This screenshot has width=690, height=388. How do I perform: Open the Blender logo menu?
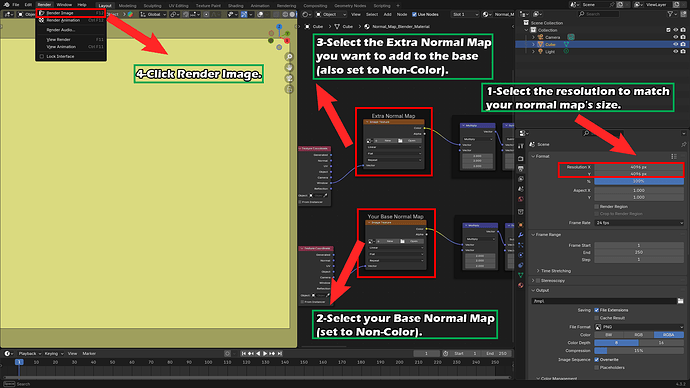[x=6, y=4]
